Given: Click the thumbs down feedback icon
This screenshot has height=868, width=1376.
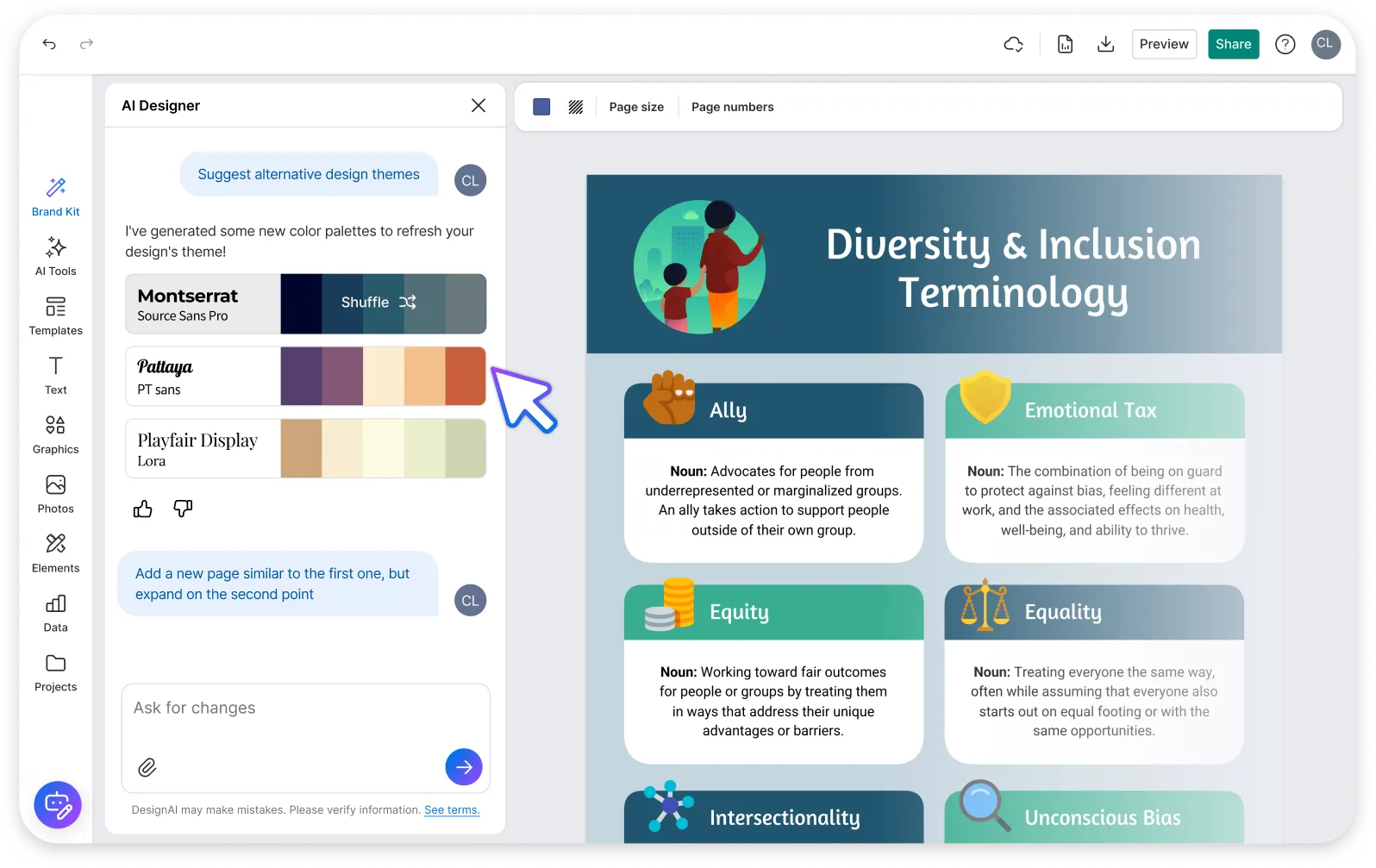Looking at the screenshot, I should tap(183, 509).
